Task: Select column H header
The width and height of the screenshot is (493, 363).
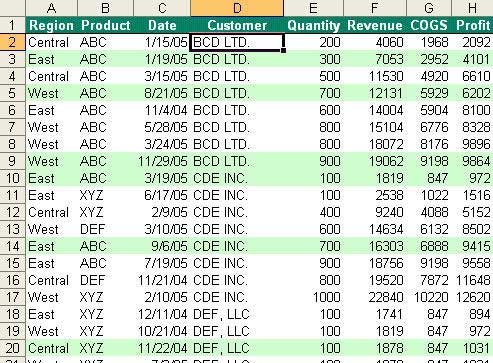Action: [472, 8]
